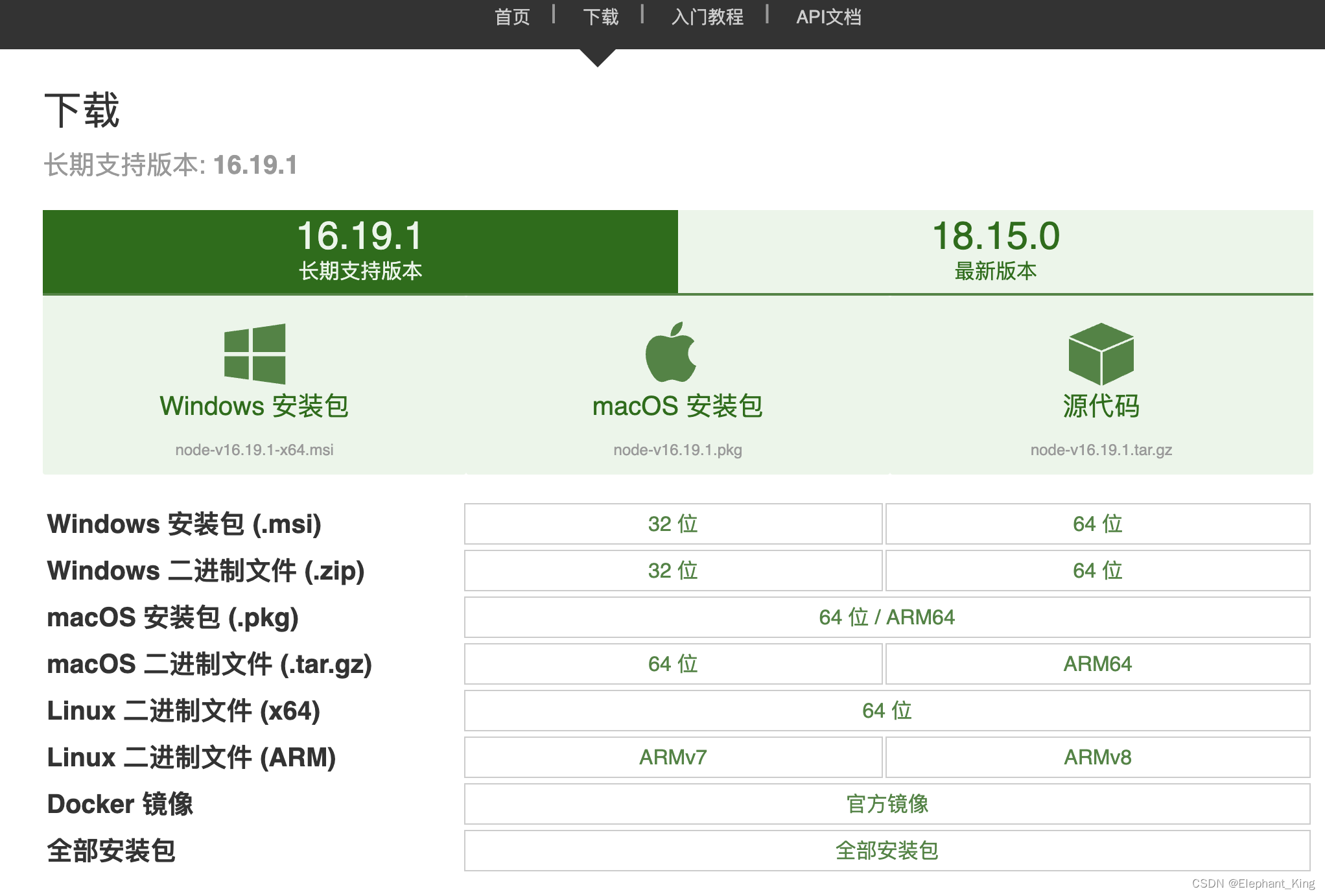Open the Docker 官方镜像 link

[887, 804]
